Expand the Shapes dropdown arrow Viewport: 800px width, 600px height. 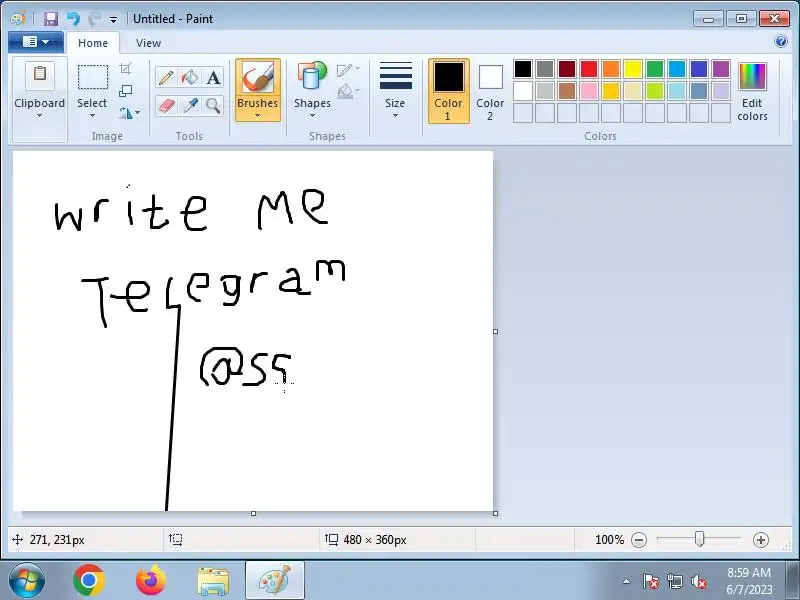coord(312,116)
